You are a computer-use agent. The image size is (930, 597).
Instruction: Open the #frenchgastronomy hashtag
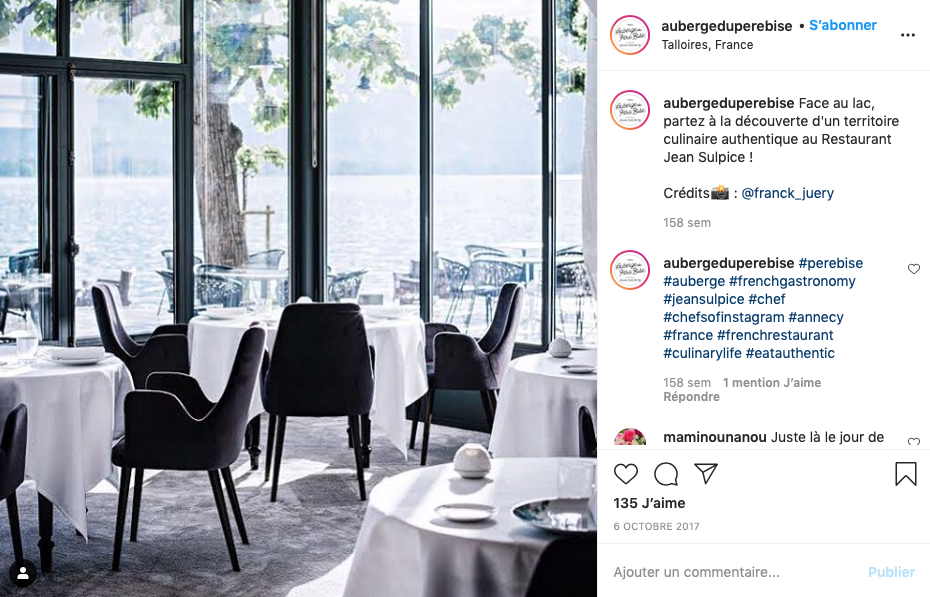point(792,281)
